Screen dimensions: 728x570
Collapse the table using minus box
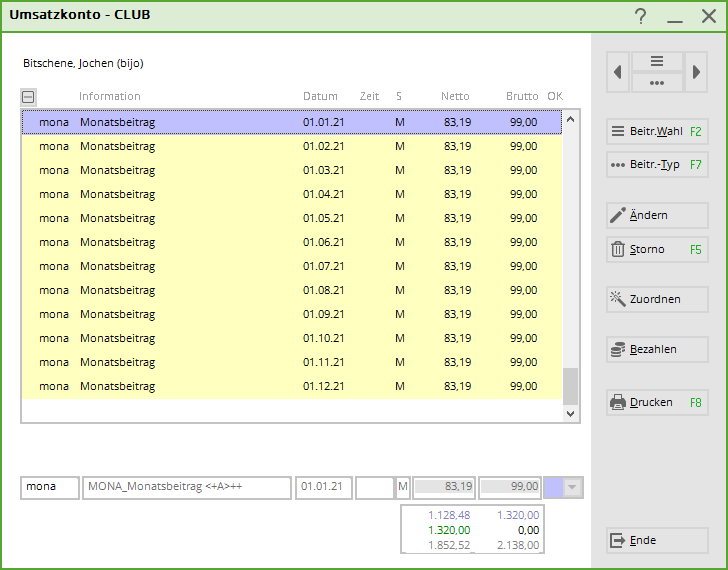(x=28, y=97)
